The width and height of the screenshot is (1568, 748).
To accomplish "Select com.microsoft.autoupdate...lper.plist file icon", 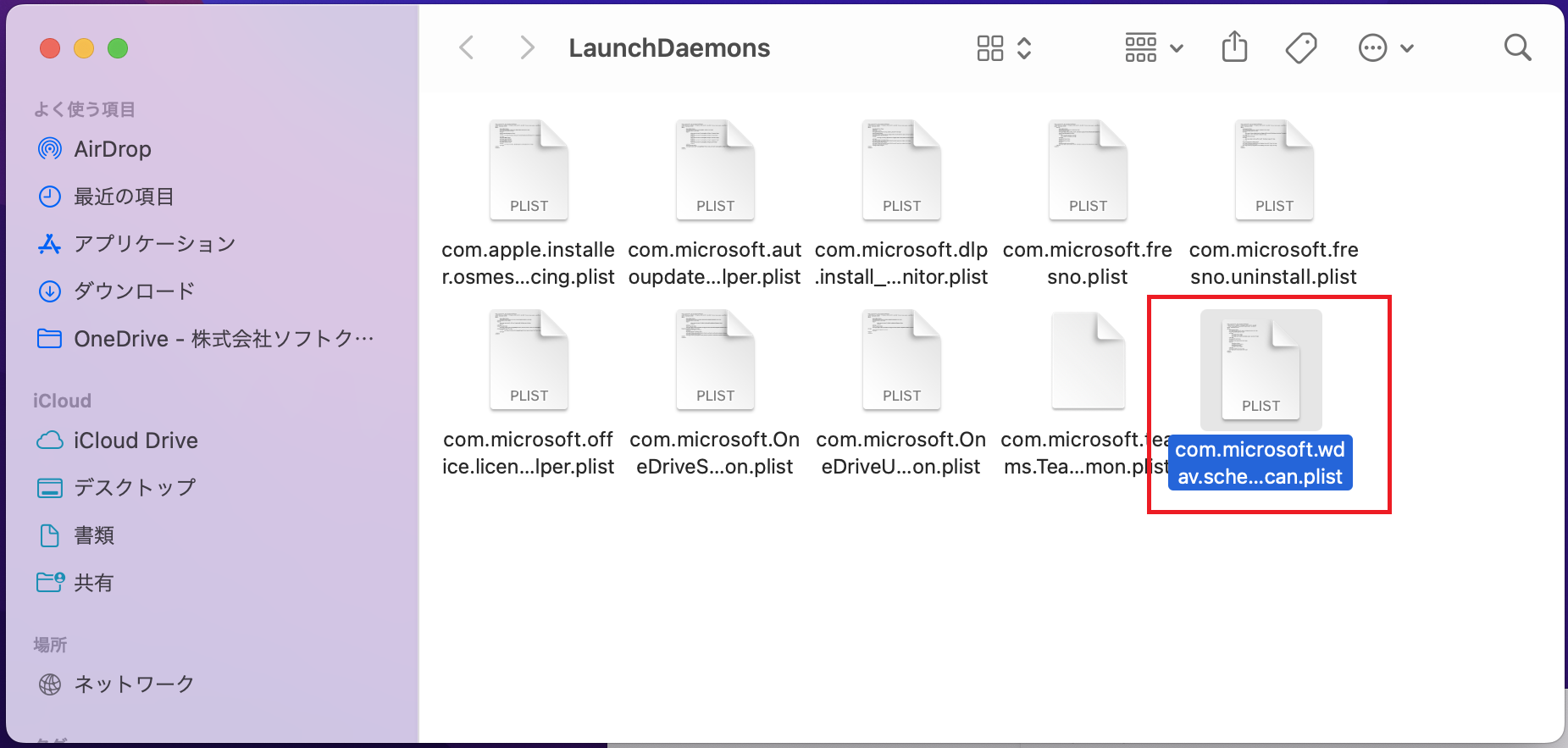I will (x=715, y=169).
